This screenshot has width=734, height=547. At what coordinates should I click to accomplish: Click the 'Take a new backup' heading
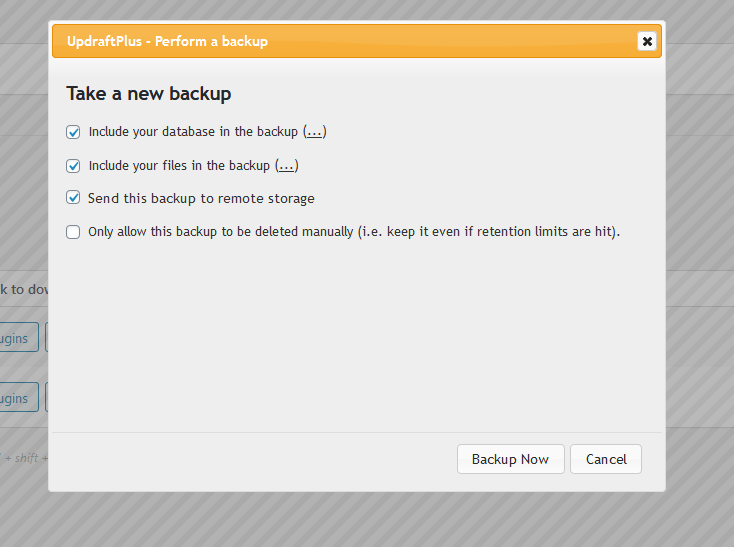point(149,94)
